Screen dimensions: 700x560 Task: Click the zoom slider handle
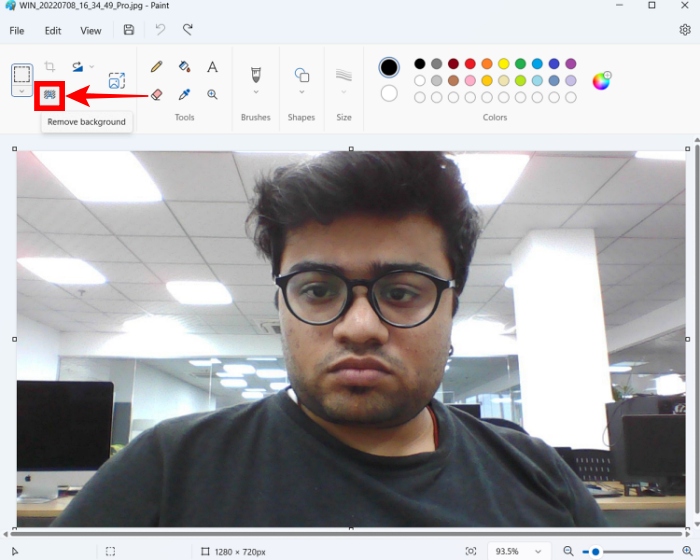tap(595, 552)
